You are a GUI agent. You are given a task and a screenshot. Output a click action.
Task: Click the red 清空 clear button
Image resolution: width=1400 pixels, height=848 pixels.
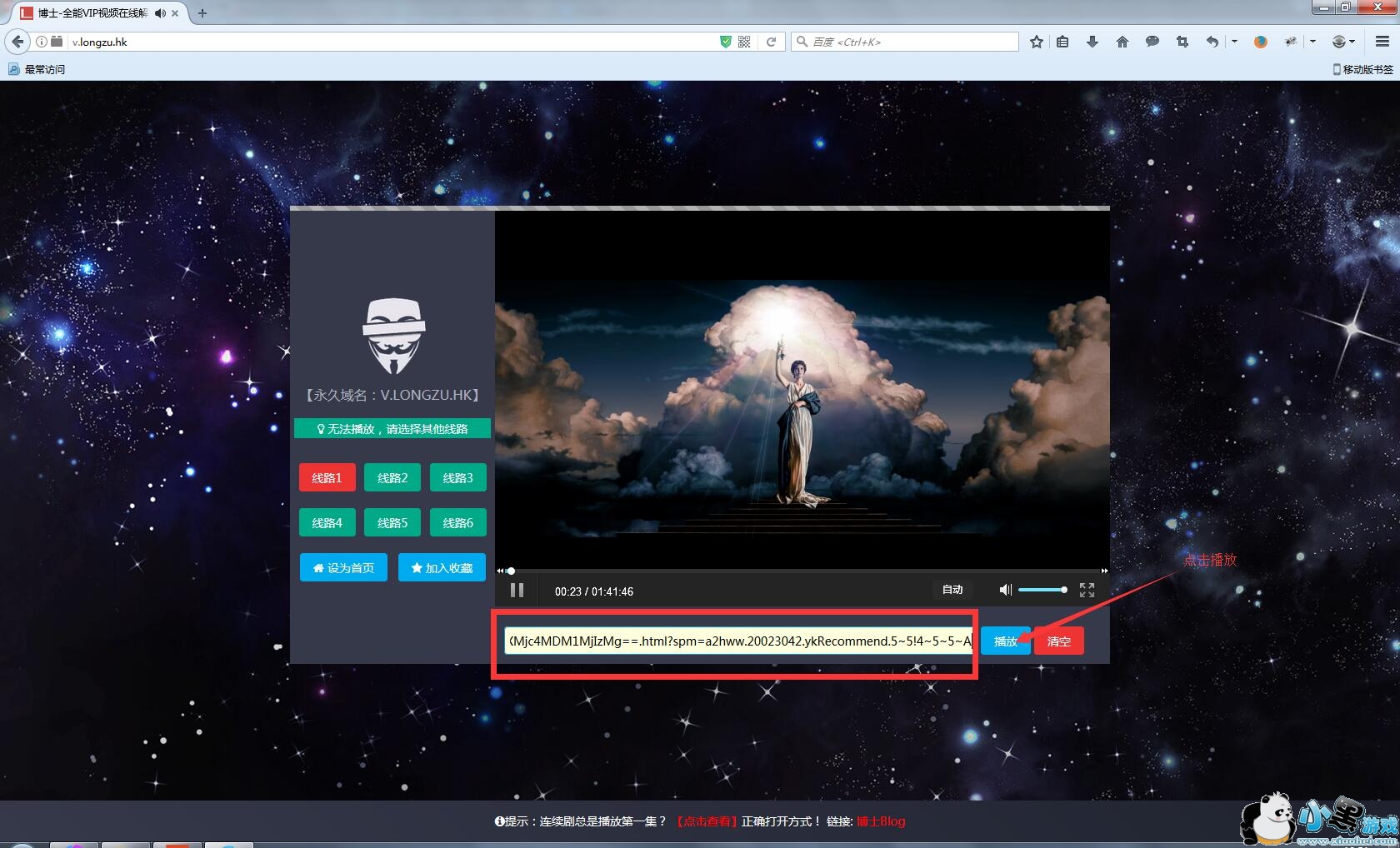[x=1059, y=641]
